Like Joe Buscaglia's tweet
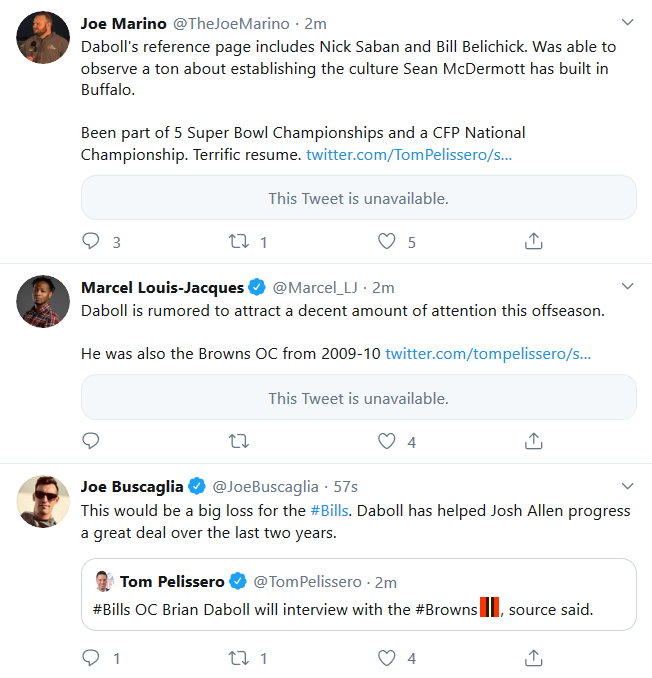The width and height of the screenshot is (652, 678). click(x=387, y=658)
